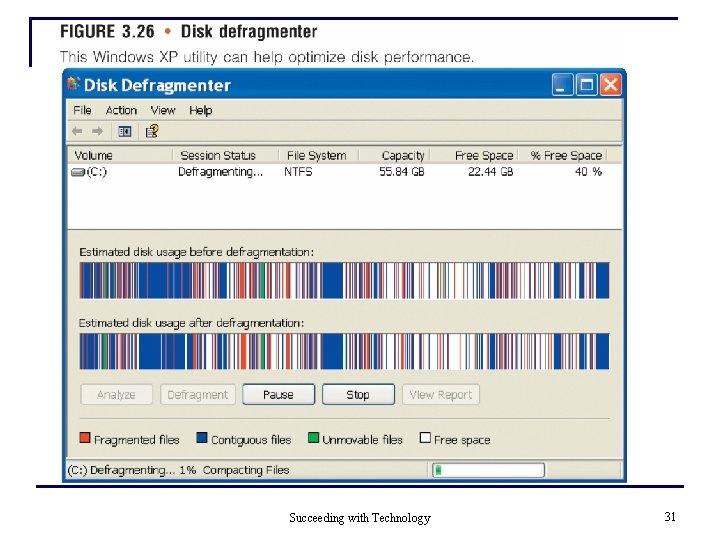Click the "Defragmenting..." session status cell

[x=220, y=172]
